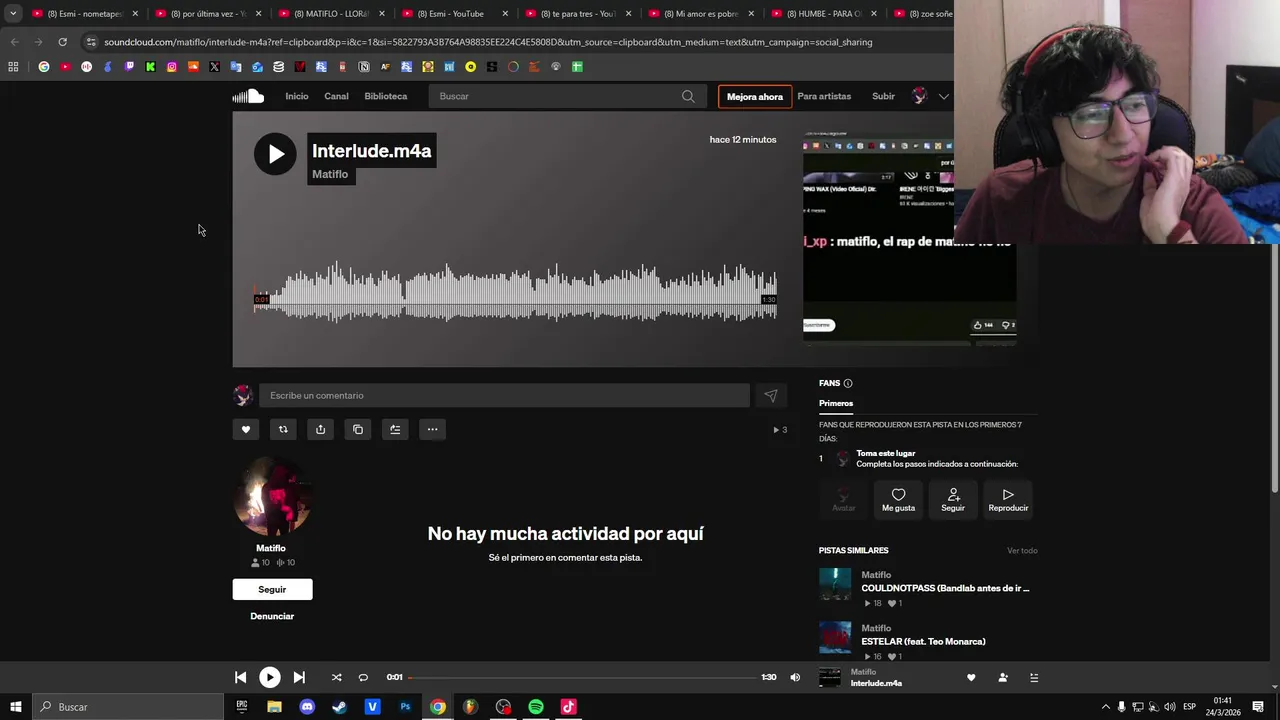Open the tab search dropdown arrow
Viewport: 1280px width, 720px height.
pos(13,14)
